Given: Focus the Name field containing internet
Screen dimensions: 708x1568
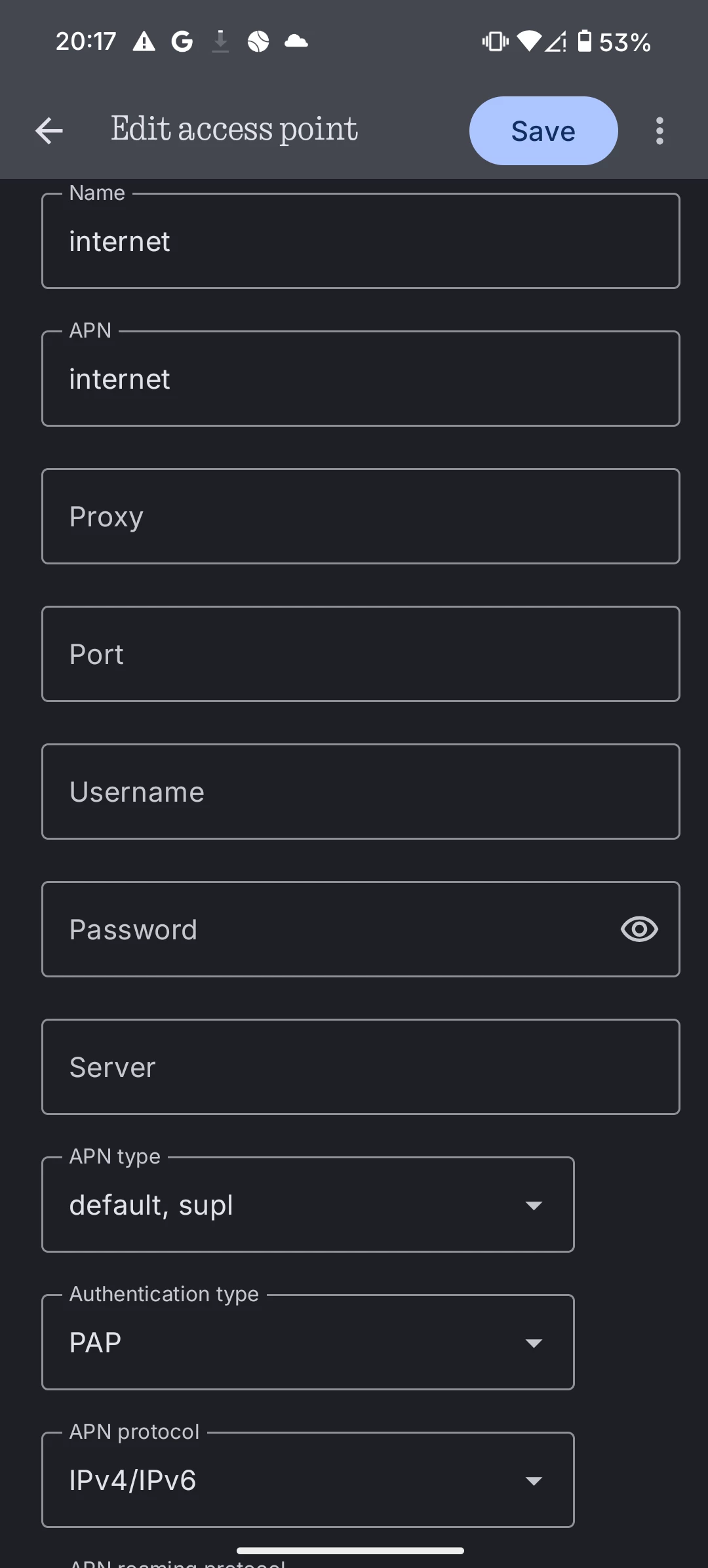Looking at the screenshot, I should pyautogui.click(x=361, y=241).
